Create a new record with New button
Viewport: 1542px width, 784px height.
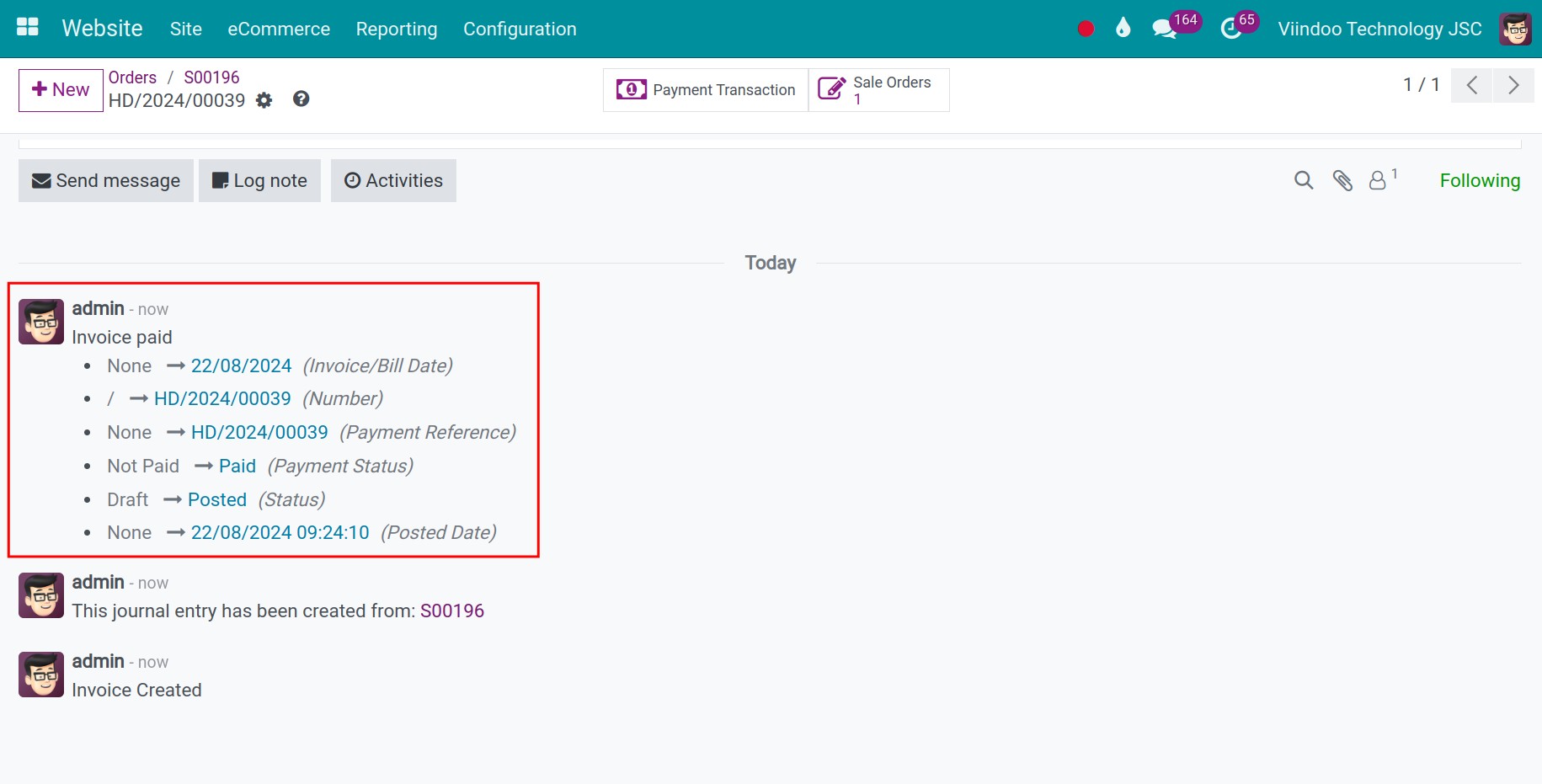click(61, 90)
